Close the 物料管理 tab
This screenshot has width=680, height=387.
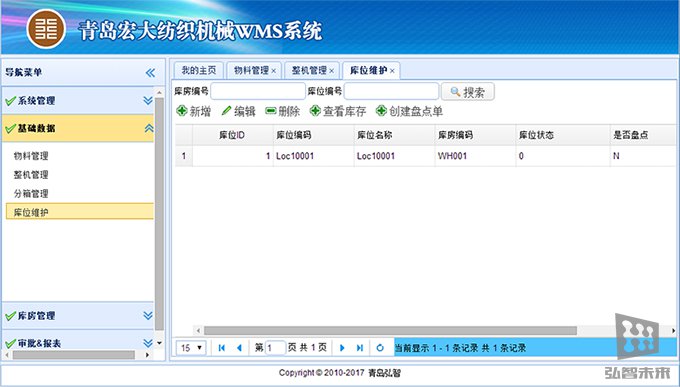click(x=274, y=71)
